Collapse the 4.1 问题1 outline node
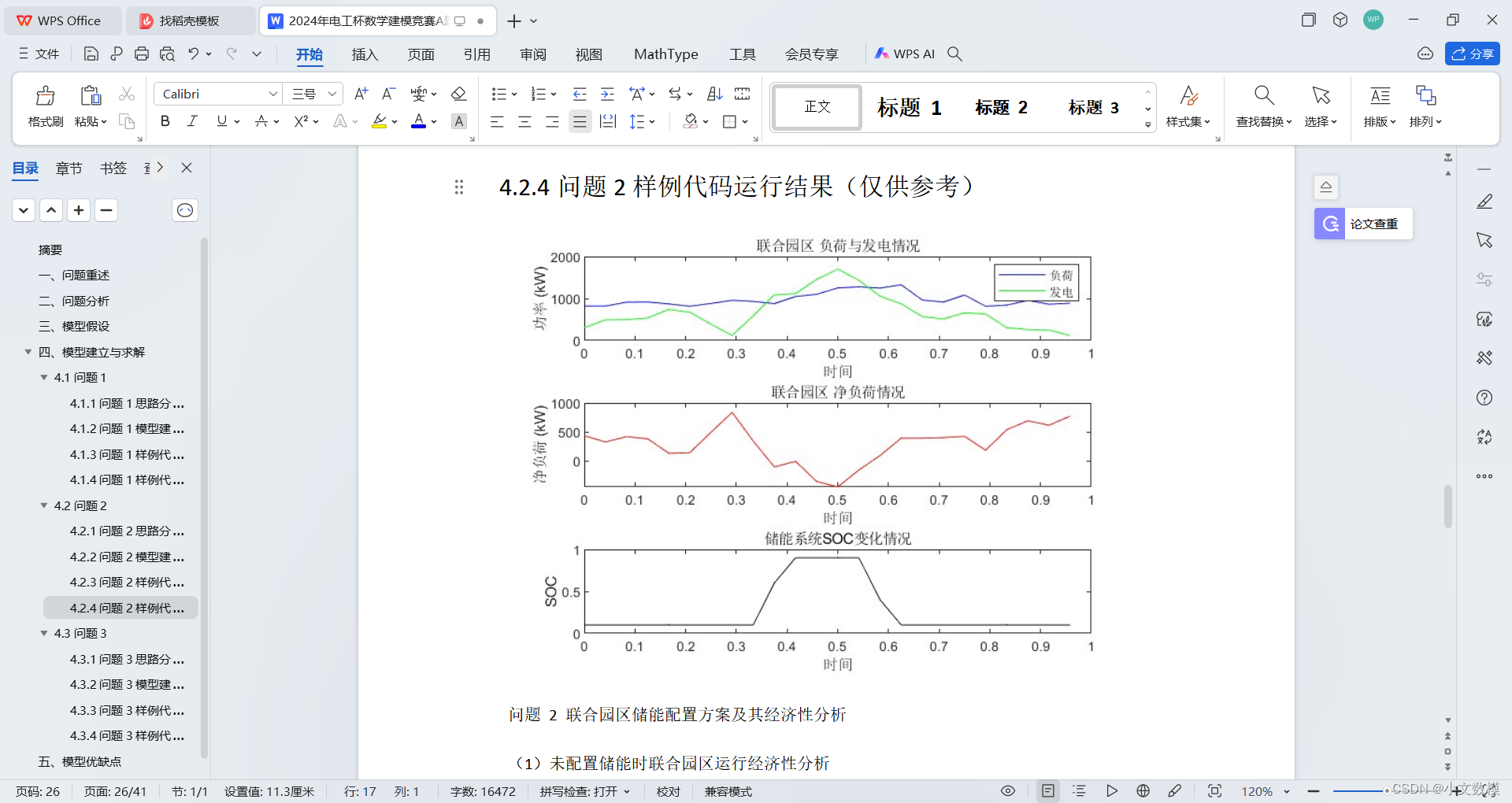Viewport: 1512px width, 803px height. [x=44, y=378]
